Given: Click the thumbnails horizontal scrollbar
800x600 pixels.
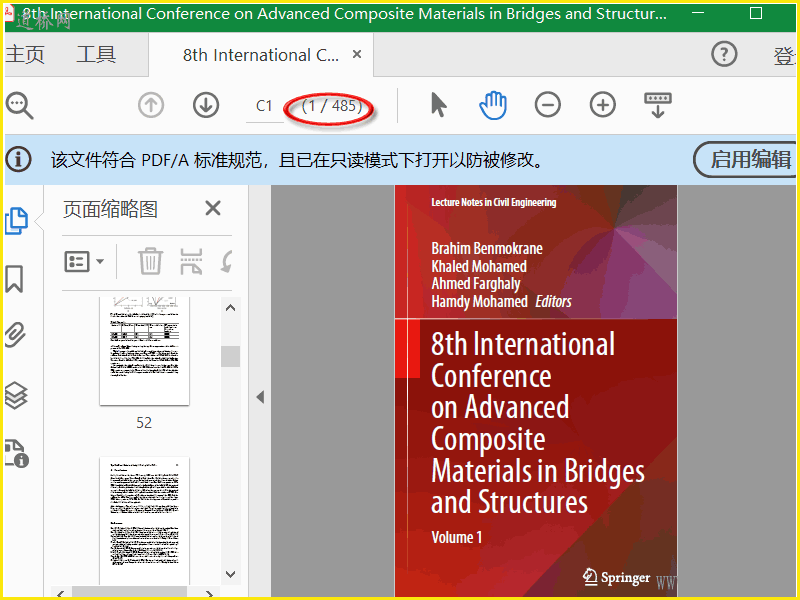Looking at the screenshot, I should (x=130, y=592).
